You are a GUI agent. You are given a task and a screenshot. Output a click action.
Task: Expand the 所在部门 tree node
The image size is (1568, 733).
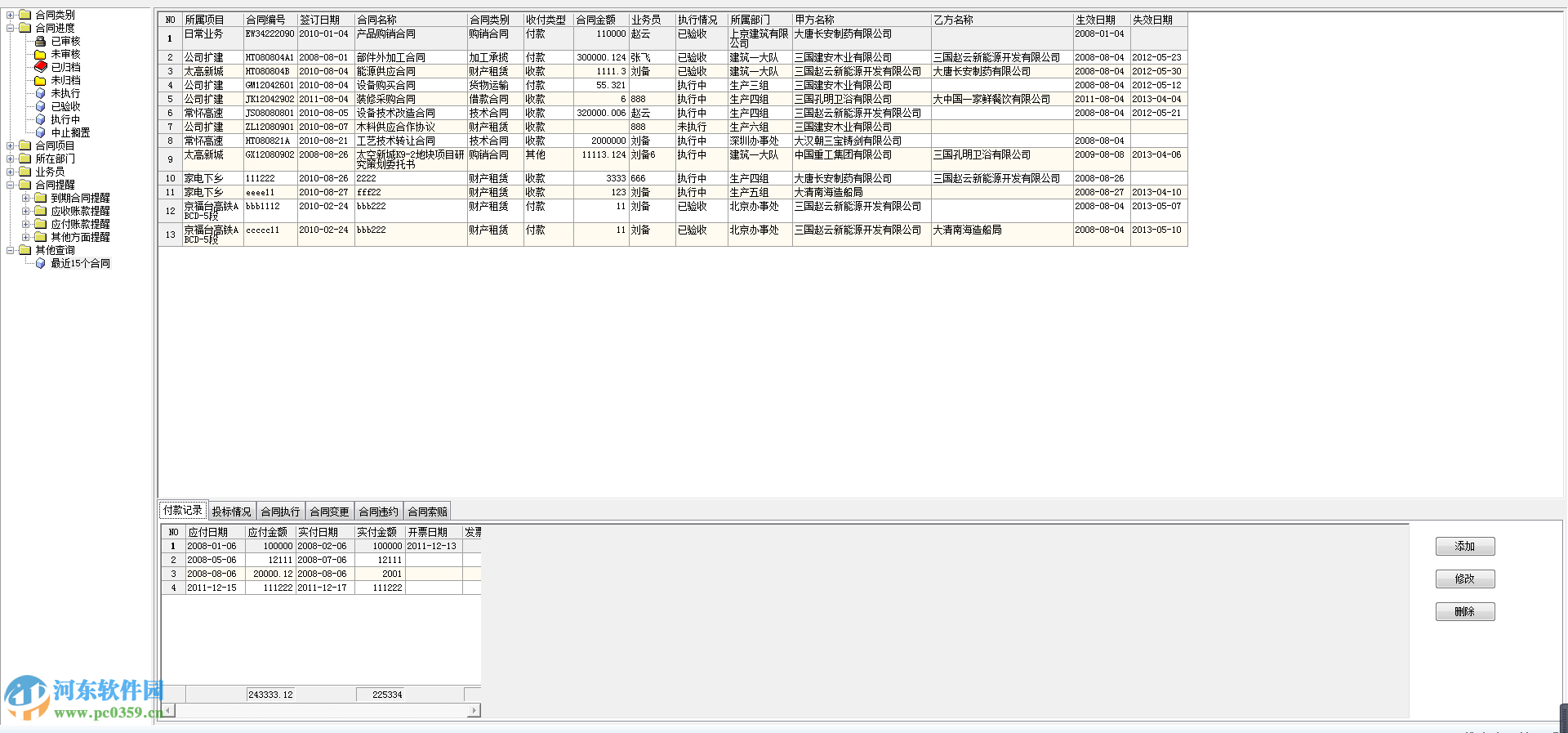click(x=11, y=159)
